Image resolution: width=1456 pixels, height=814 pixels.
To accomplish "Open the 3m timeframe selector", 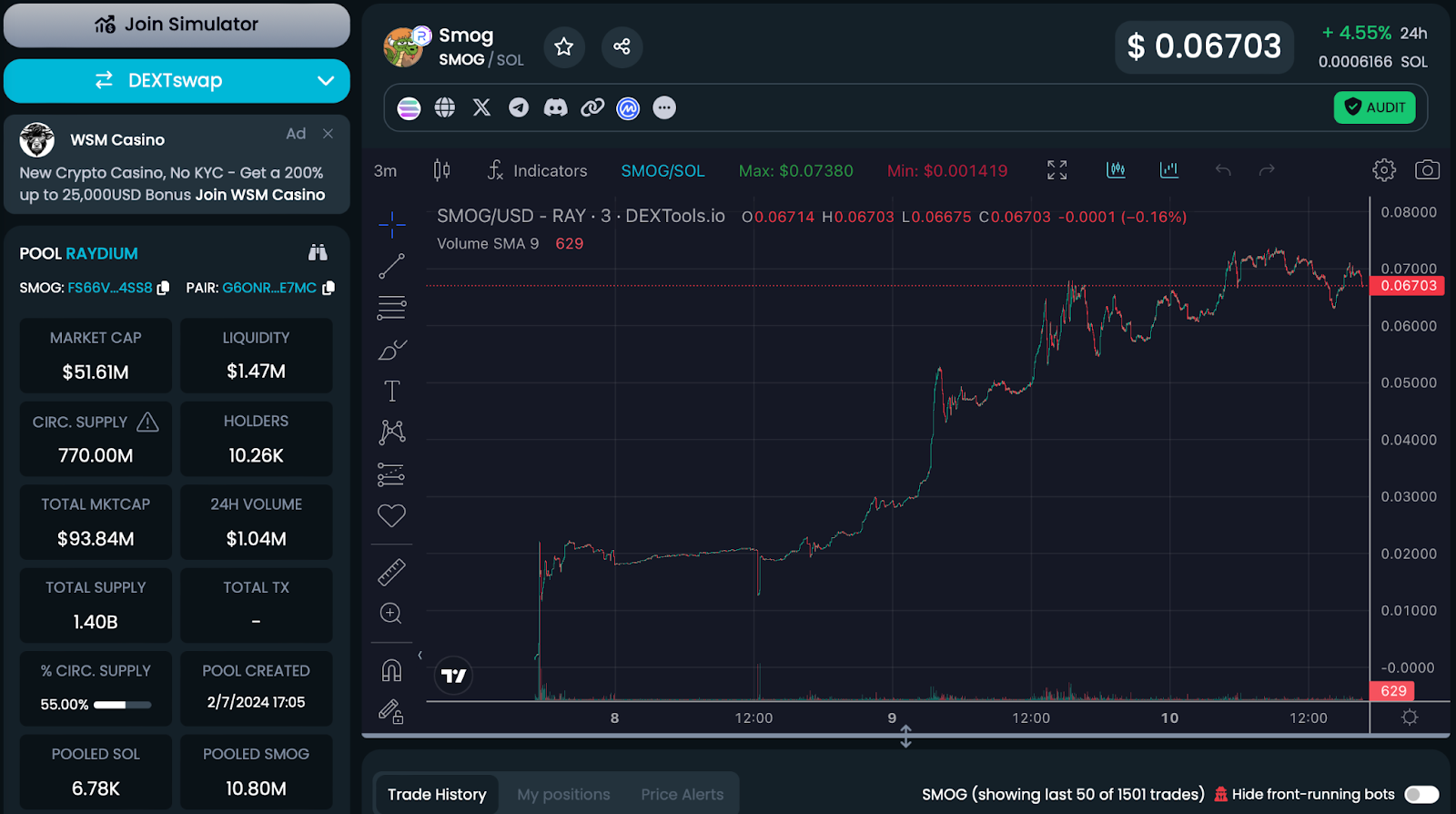I will 386,171.
